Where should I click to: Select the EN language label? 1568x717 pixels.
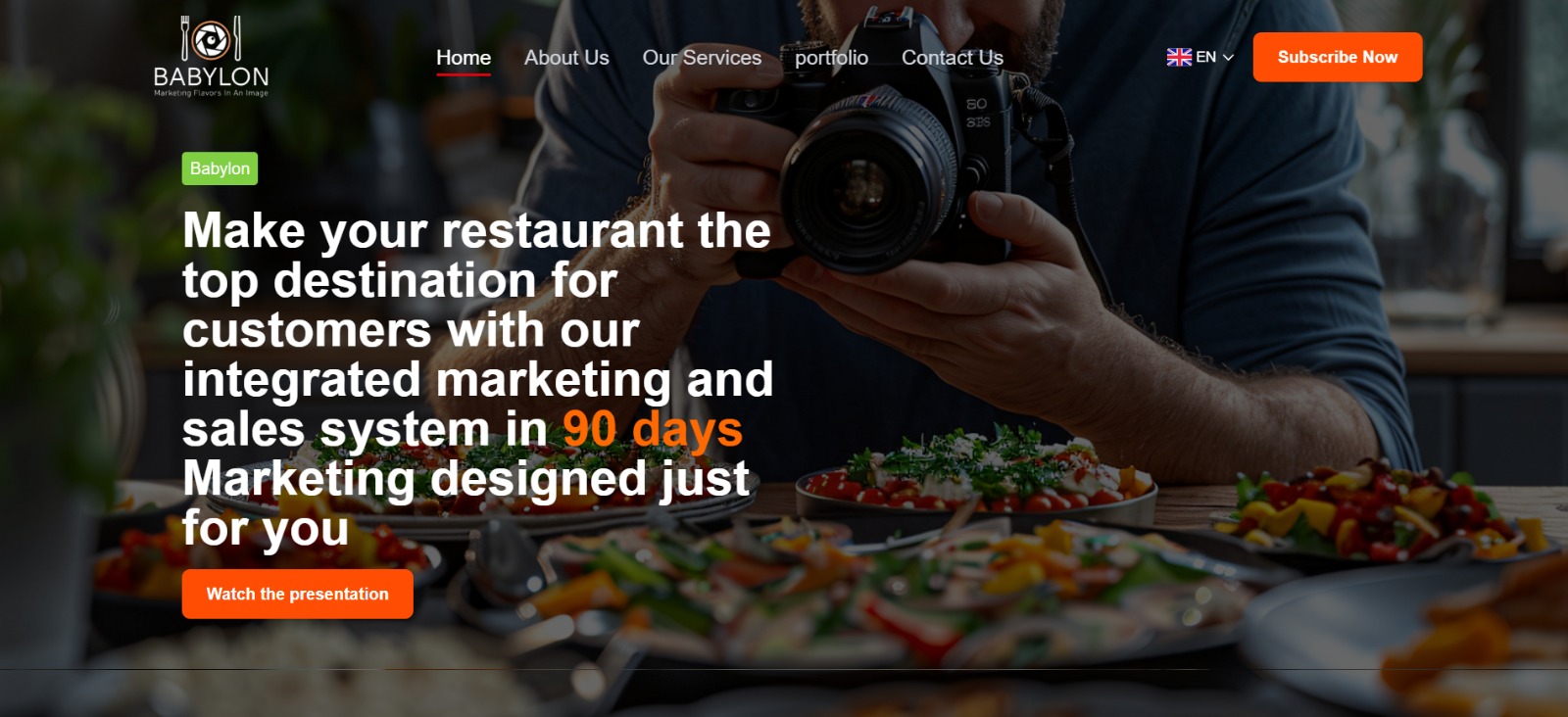pyautogui.click(x=1206, y=57)
